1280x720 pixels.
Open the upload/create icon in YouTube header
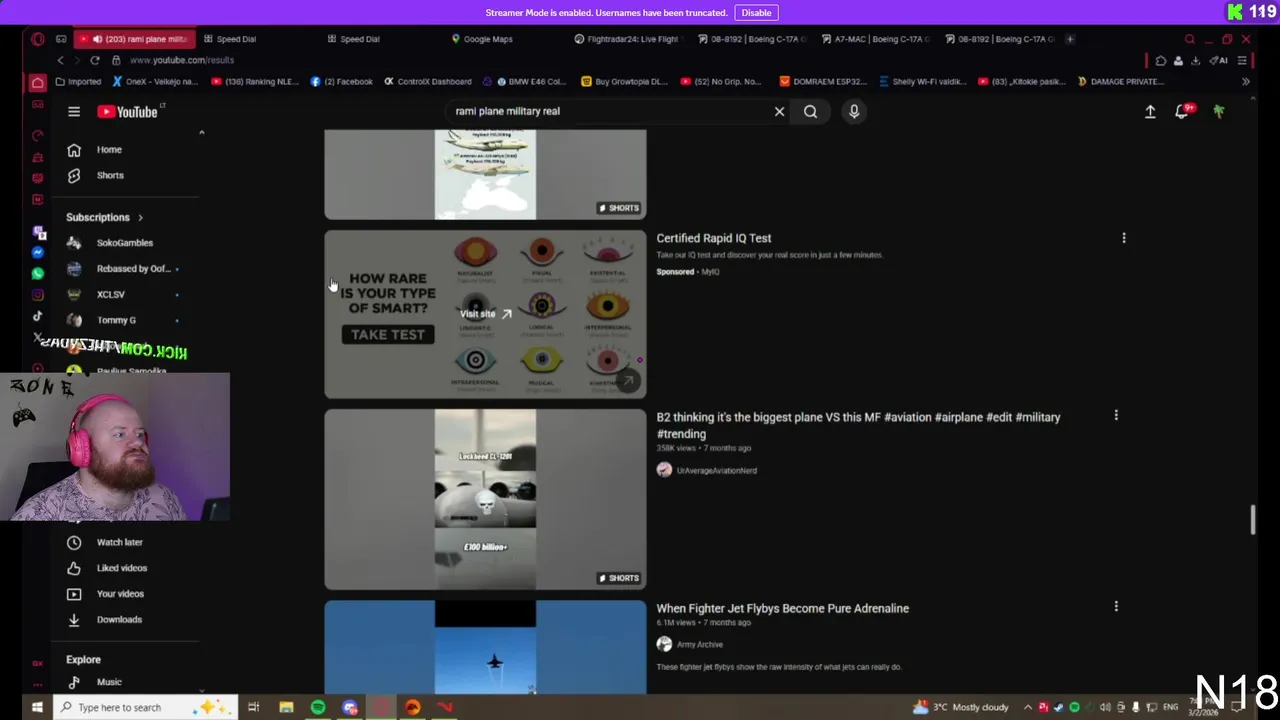1150,112
